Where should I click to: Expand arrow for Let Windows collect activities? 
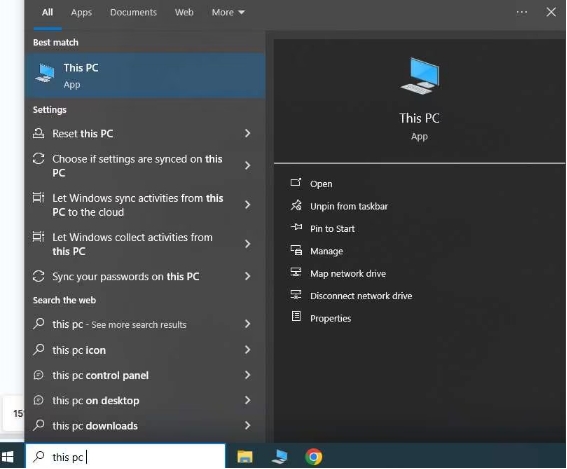[247, 244]
